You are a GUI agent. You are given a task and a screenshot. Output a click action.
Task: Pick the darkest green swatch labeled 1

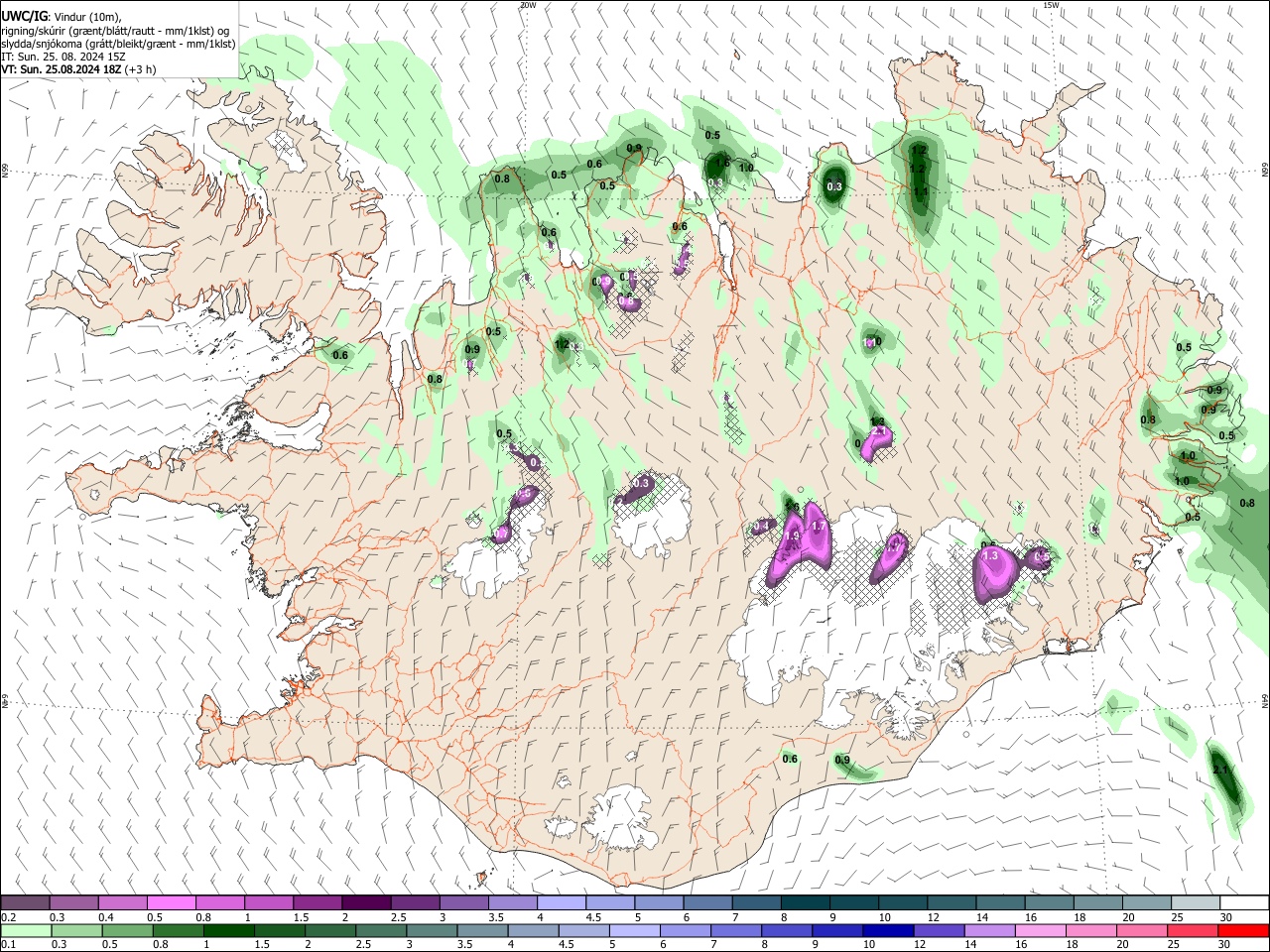pos(229,930)
